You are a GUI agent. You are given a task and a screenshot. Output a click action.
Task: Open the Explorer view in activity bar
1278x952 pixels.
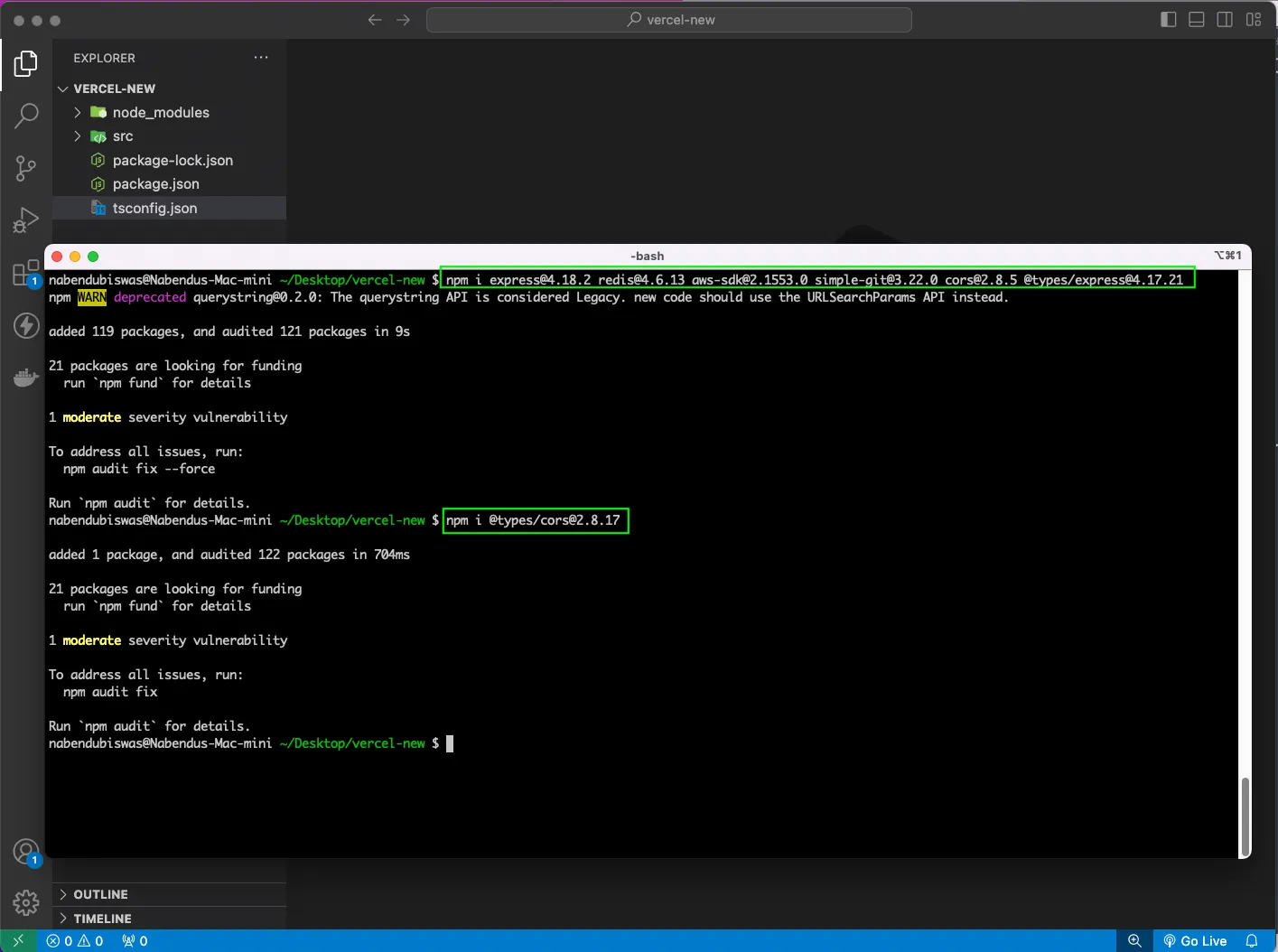point(26,64)
